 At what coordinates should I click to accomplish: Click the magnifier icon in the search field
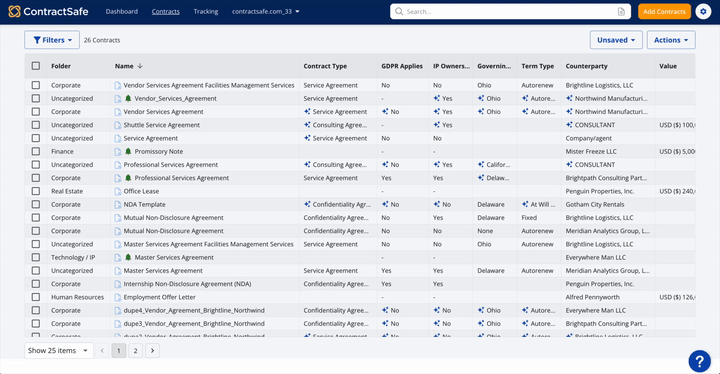[x=399, y=11]
